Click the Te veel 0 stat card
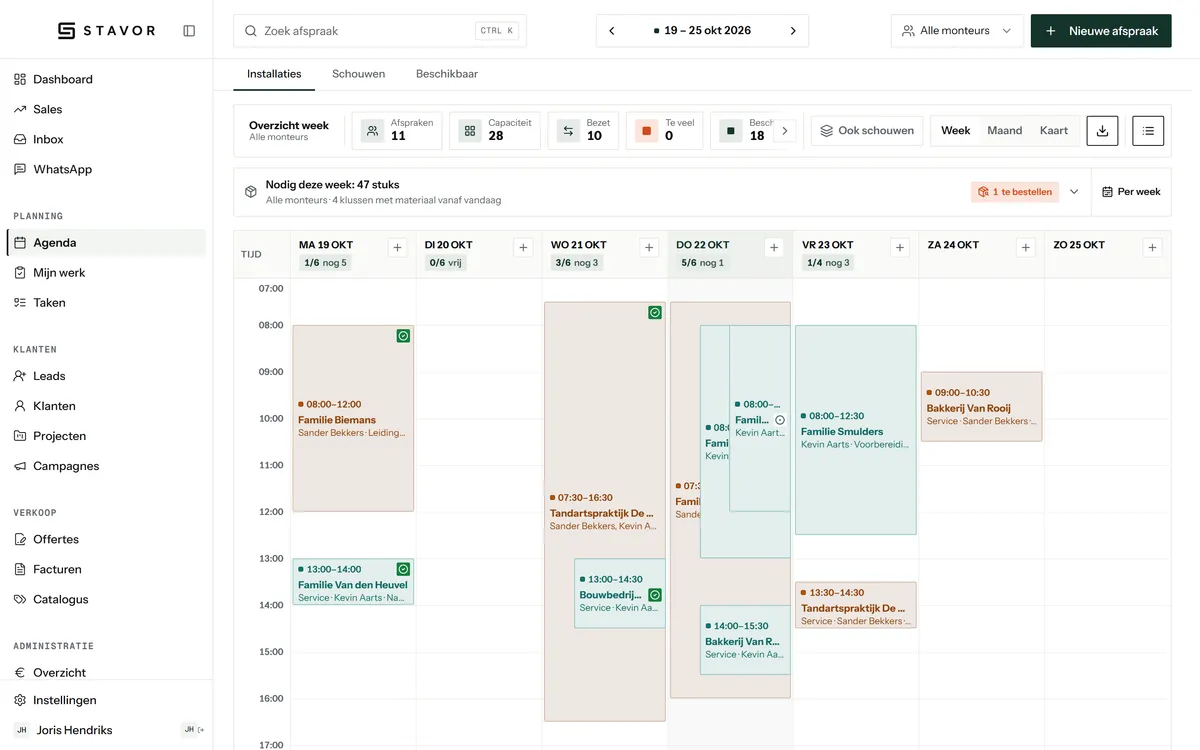The height and width of the screenshot is (750, 1200). (665, 130)
